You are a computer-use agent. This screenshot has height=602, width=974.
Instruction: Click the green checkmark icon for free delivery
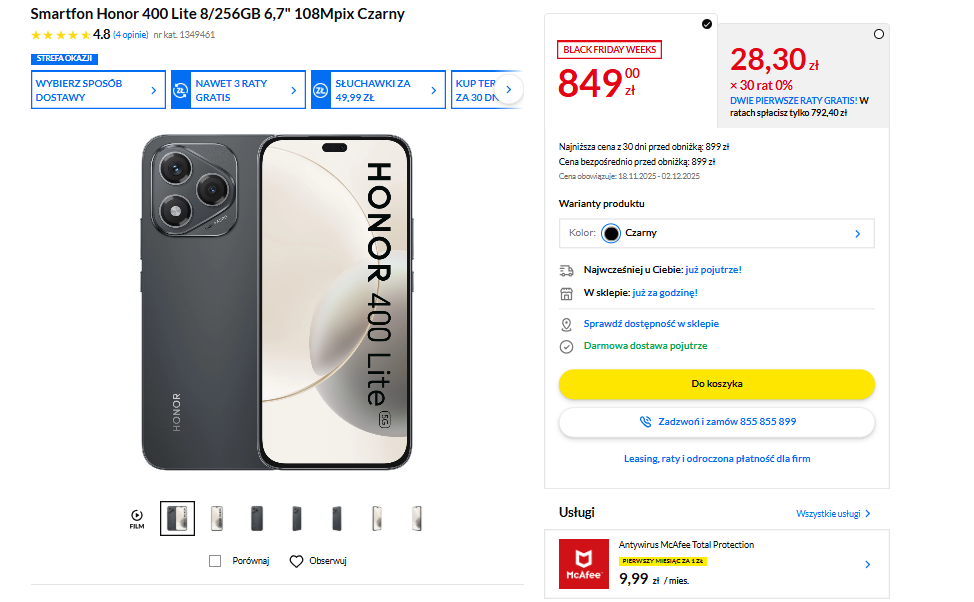click(x=568, y=347)
